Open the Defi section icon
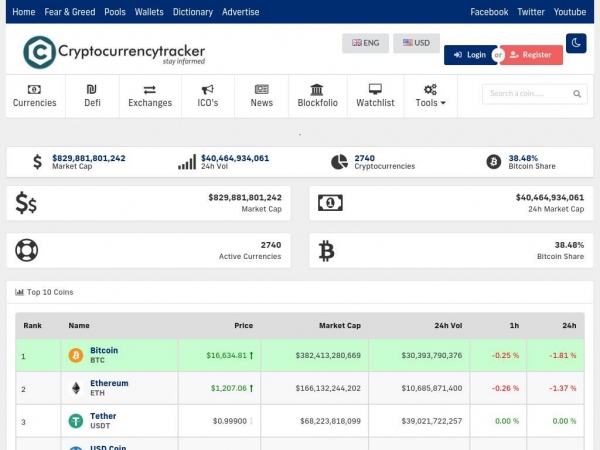 (x=92, y=90)
